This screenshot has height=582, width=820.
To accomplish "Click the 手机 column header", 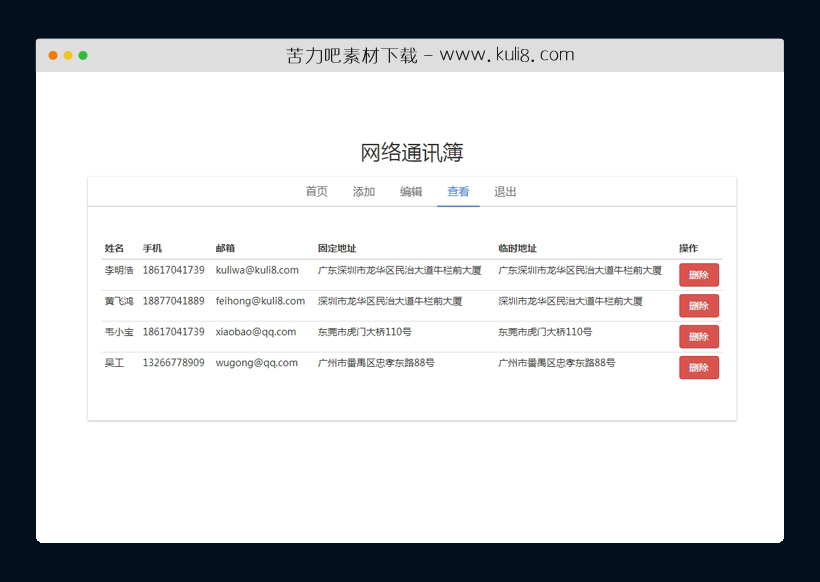I will click(154, 248).
